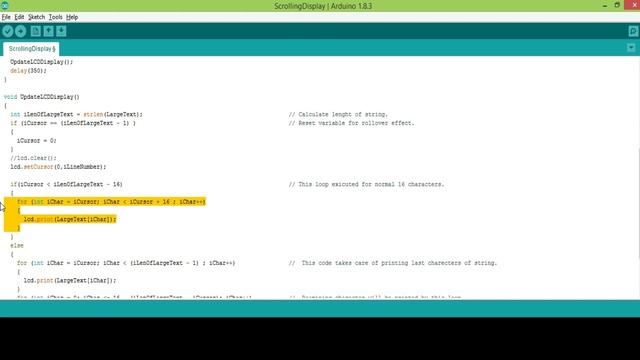Click the 'if (iCursor == (iLenOfLargeText - 1) )' line
This screenshot has height=360, width=640.
click(73, 123)
